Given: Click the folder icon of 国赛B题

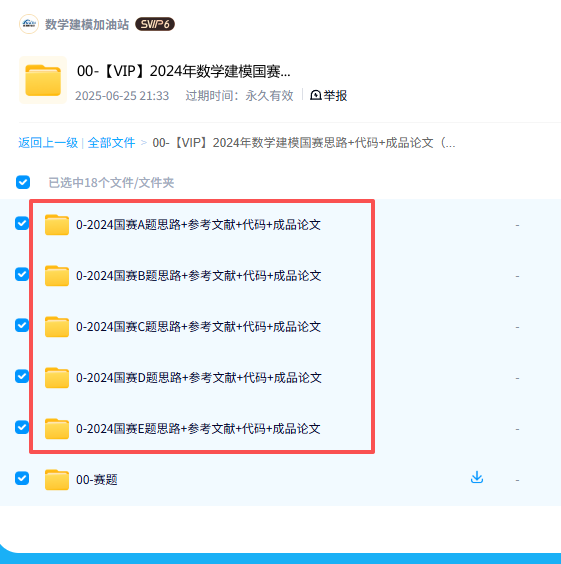Looking at the screenshot, I should (x=57, y=276).
